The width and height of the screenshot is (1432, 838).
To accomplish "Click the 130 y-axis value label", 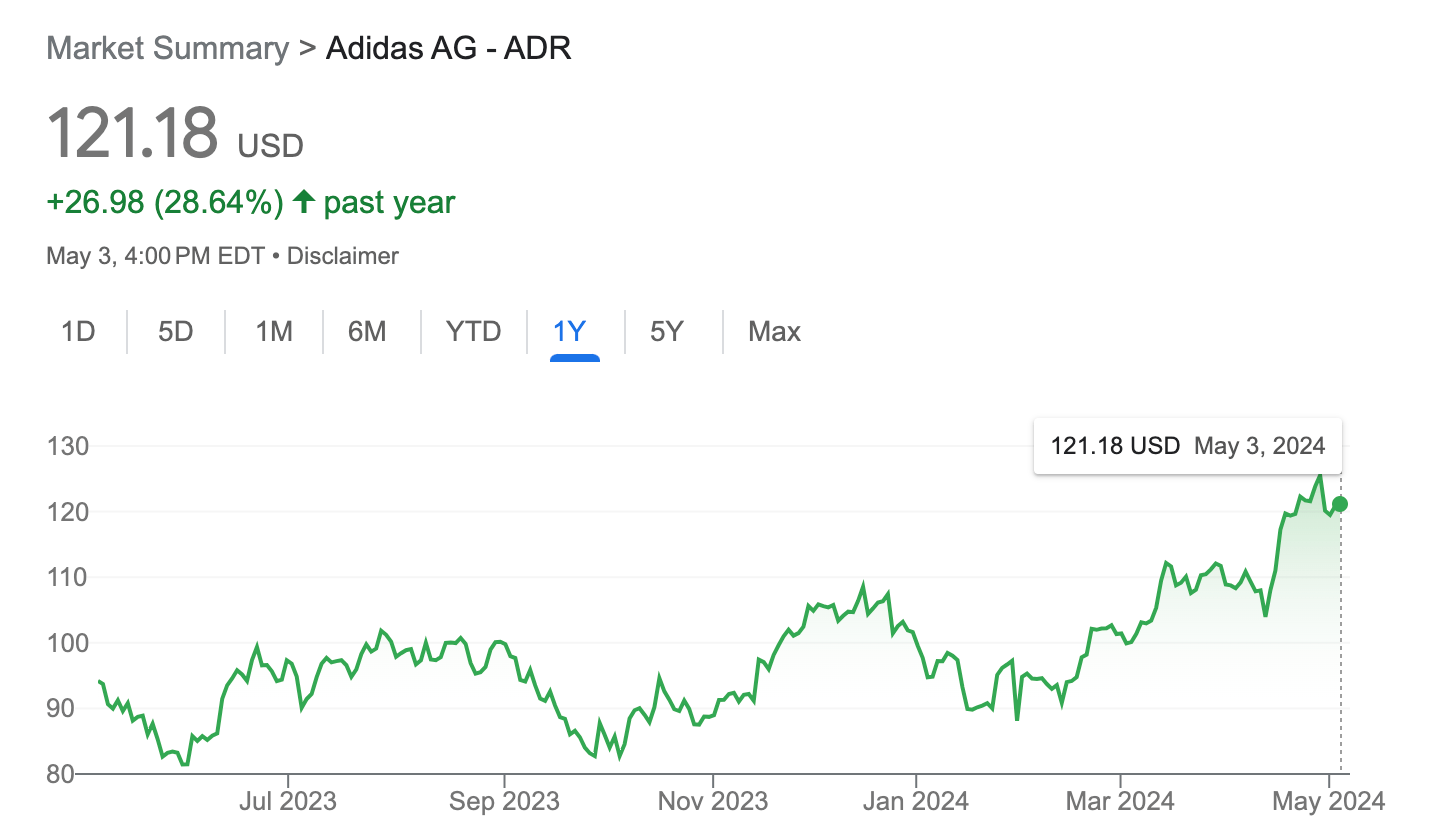I will coord(67,446).
